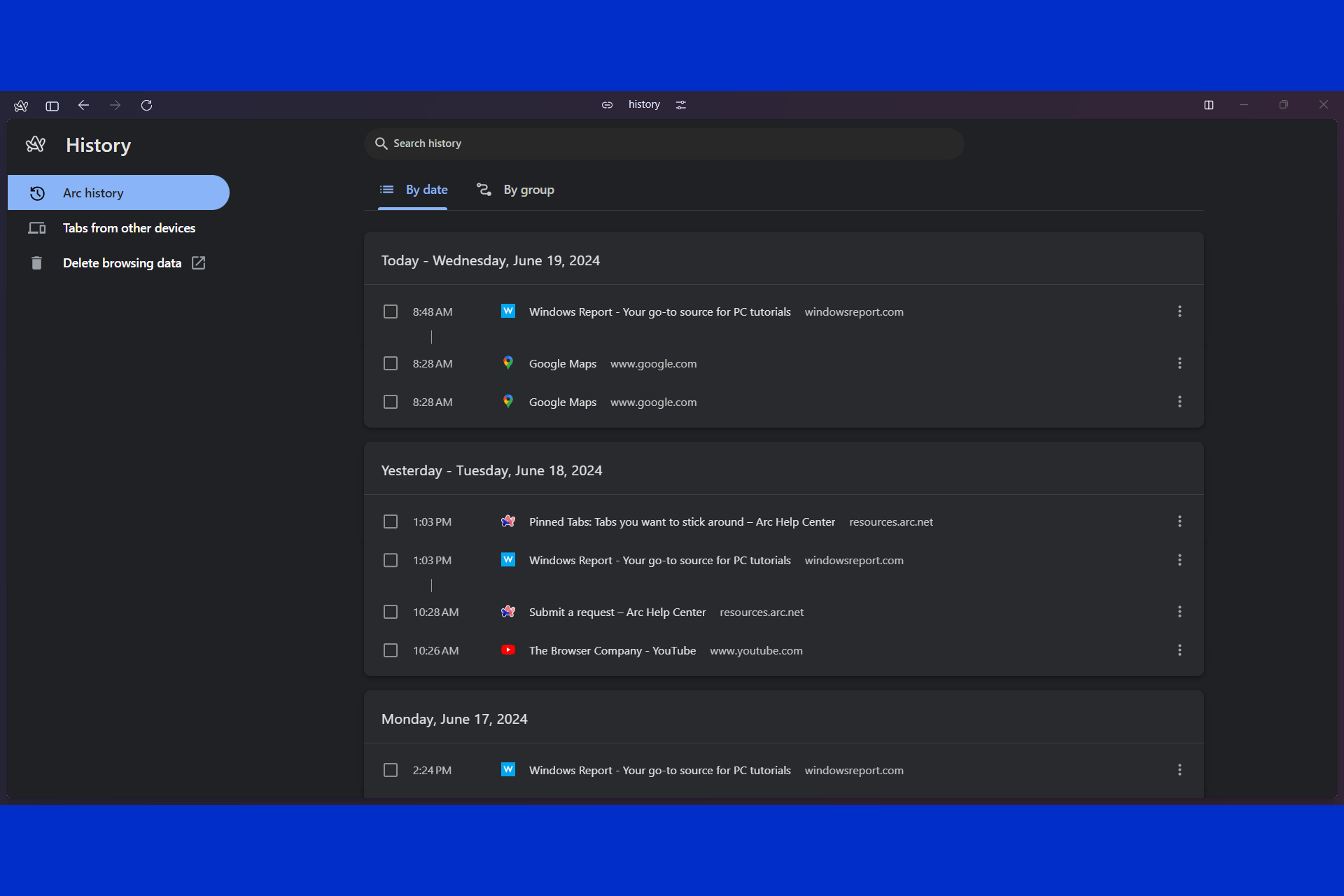Click the delete browsing data trash icon
Screen dimensions: 1344x896
tap(36, 262)
